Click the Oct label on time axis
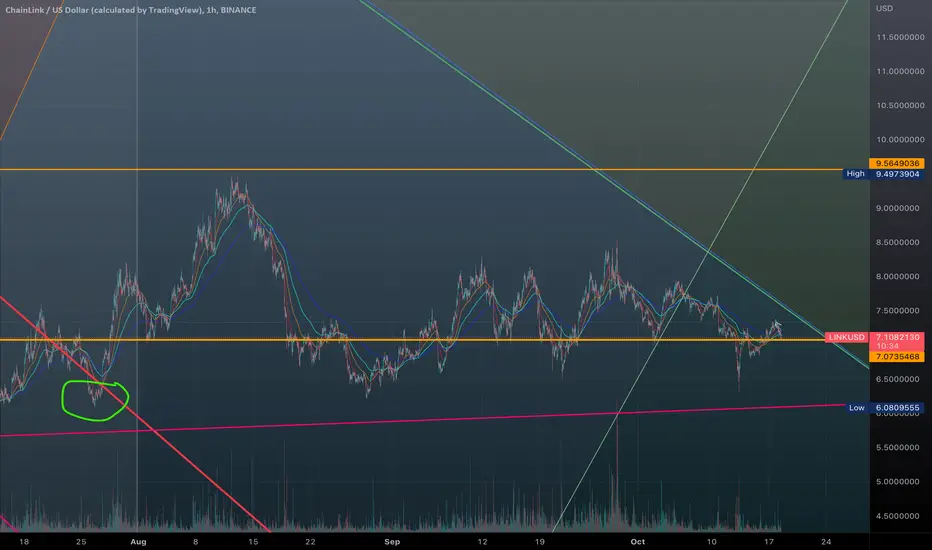Viewport: 932px width, 550px height. [x=638, y=542]
